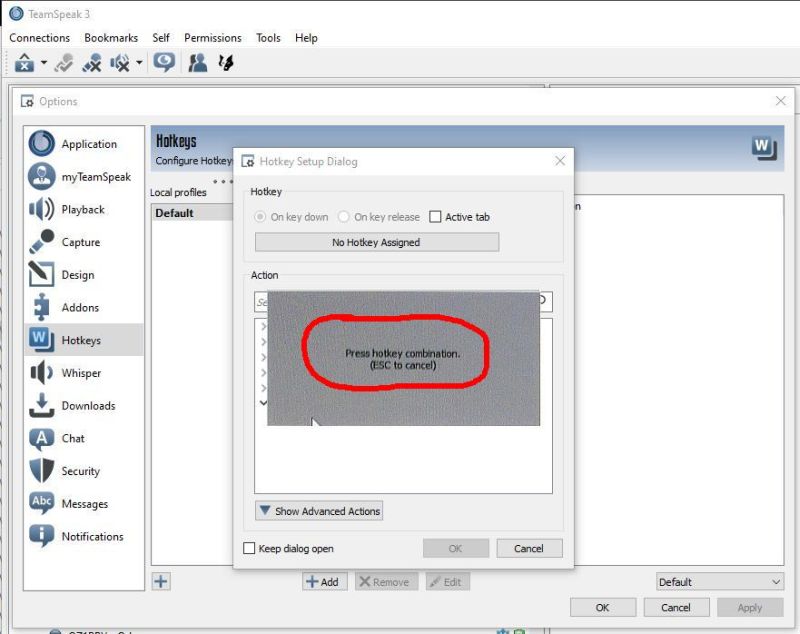Click Apply in the Options window
Viewport: 800px width, 634px height.
click(750, 607)
